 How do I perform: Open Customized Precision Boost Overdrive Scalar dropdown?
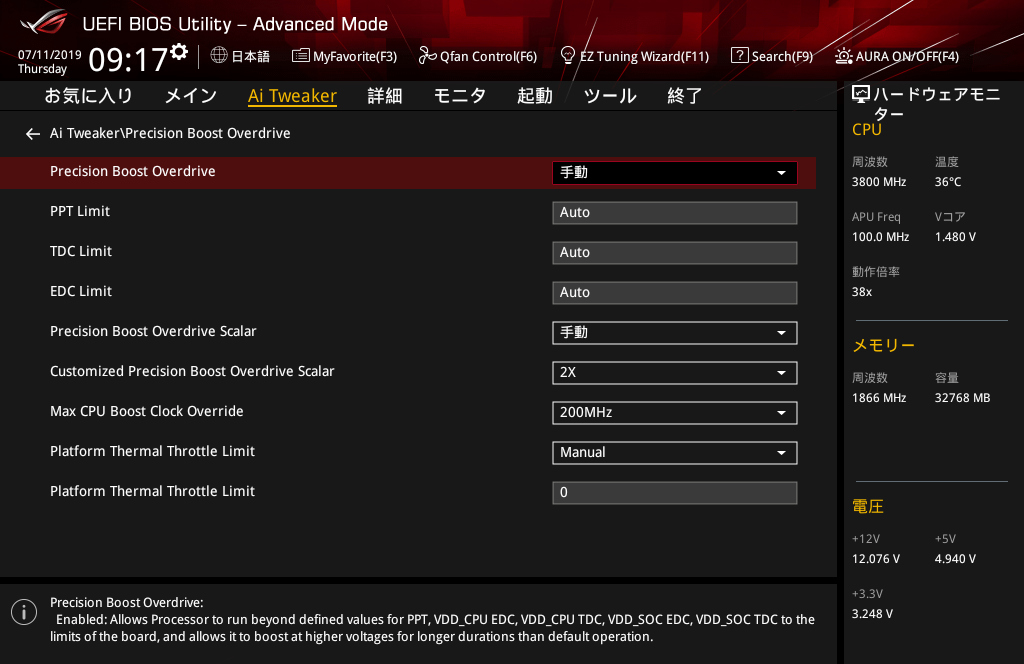[x=675, y=372]
